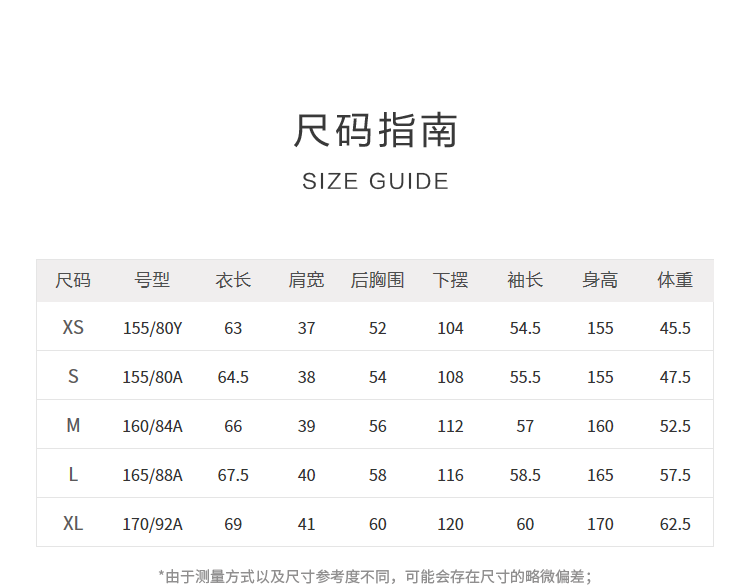Select the 袖长 column header

525,281
